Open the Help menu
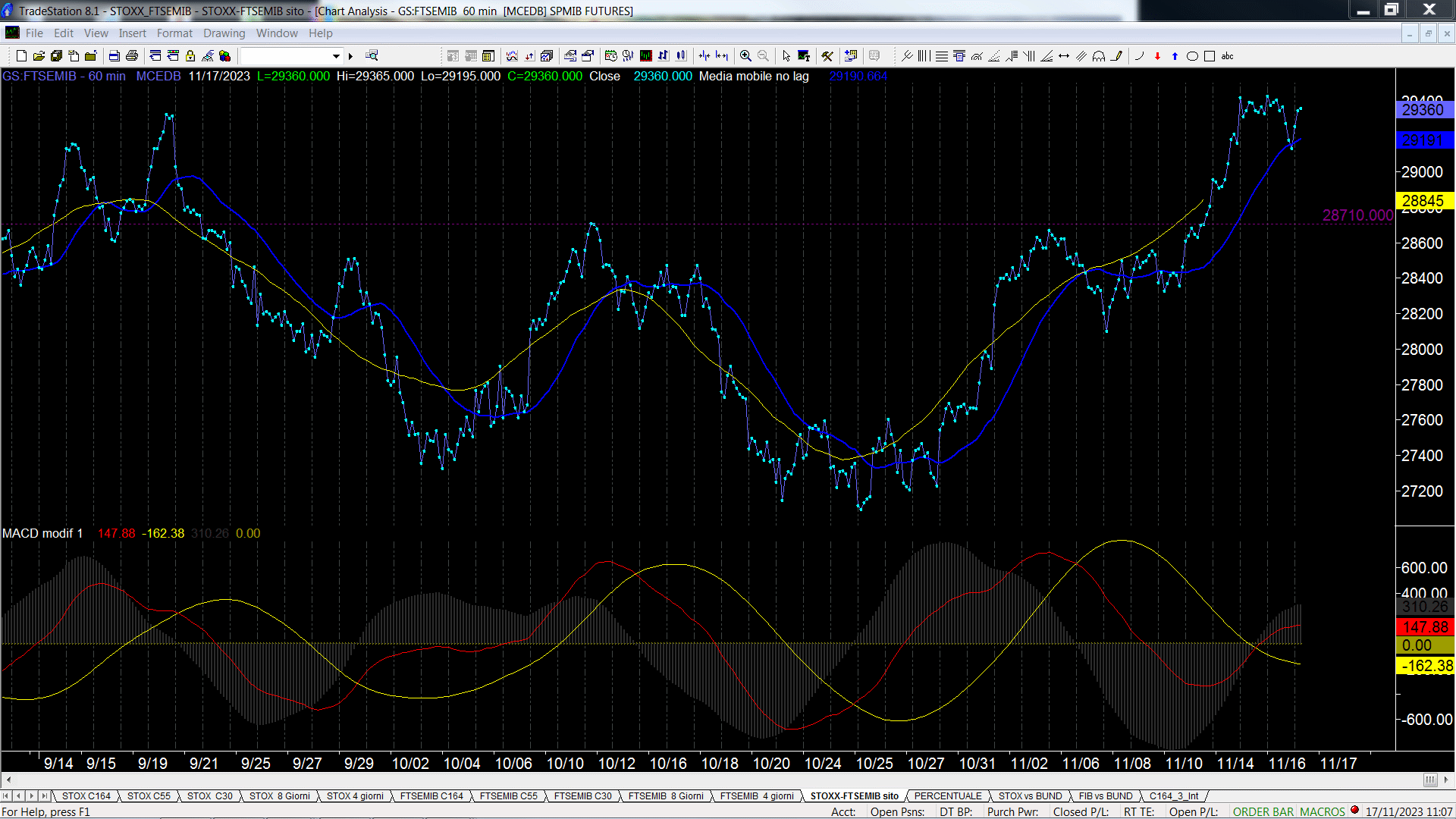Image resolution: width=1456 pixels, height=819 pixels. tap(320, 33)
